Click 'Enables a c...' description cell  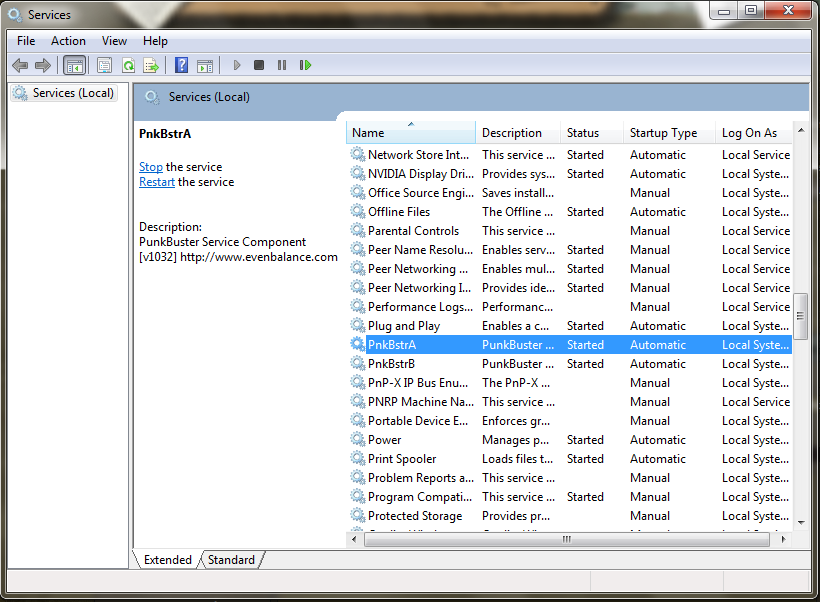click(515, 326)
